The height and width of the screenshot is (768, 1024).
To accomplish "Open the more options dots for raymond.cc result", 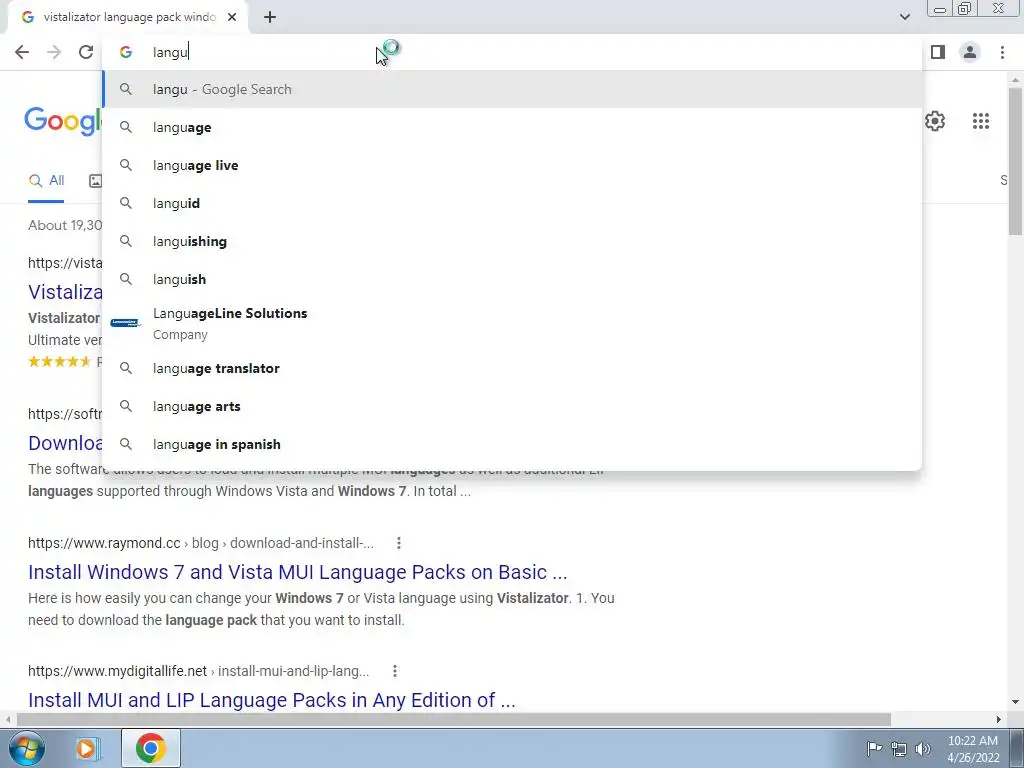I will point(398,543).
